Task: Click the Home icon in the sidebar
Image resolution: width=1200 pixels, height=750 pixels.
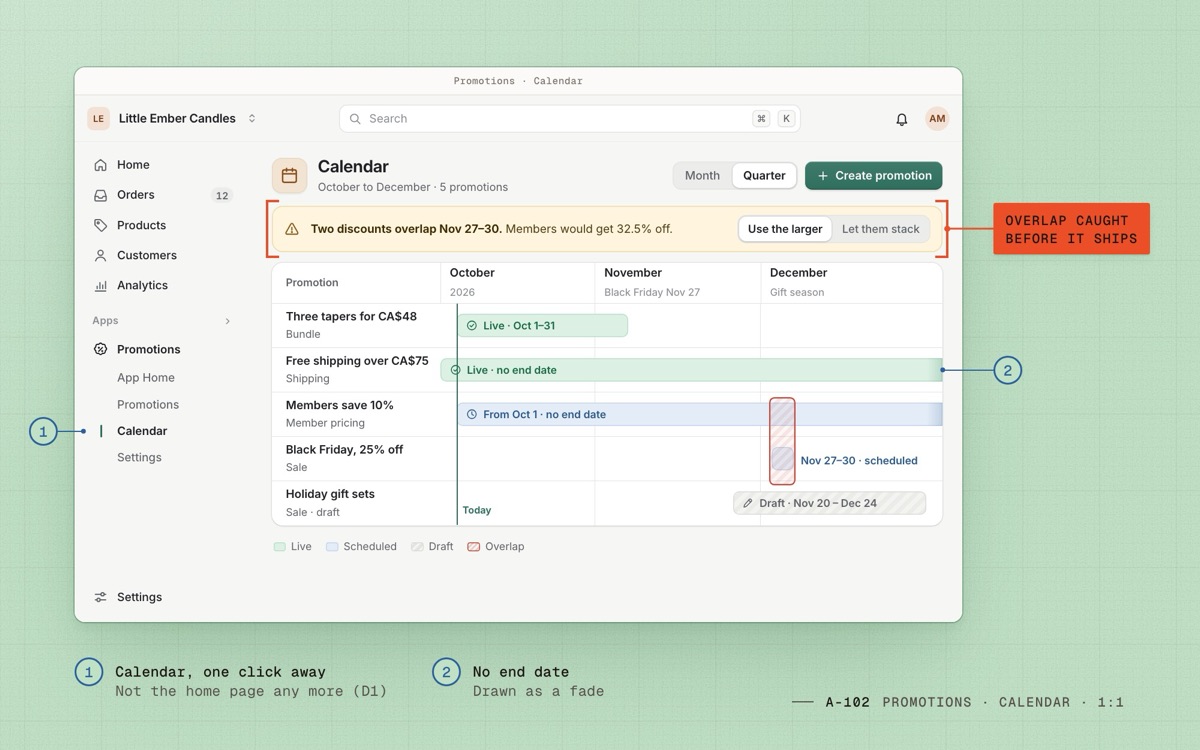Action: (x=100, y=165)
